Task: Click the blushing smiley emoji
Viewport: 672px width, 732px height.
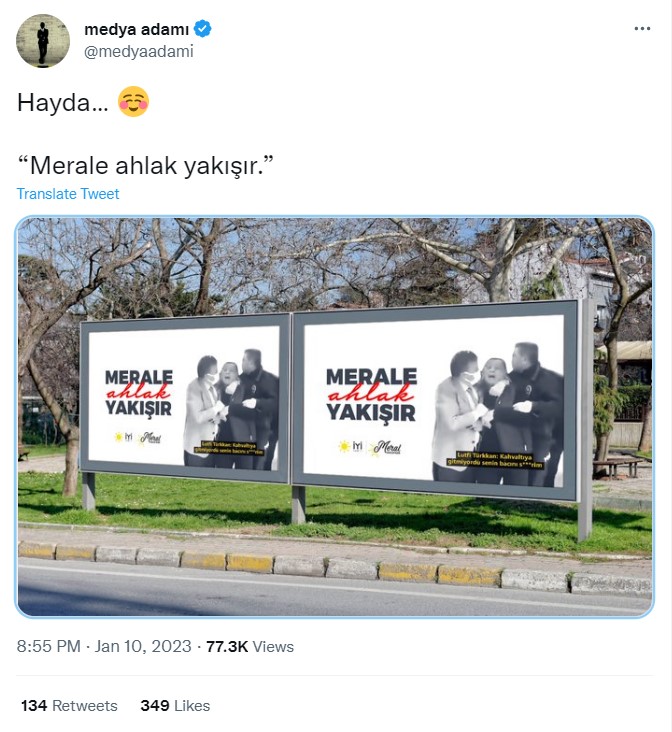Action: (x=133, y=101)
